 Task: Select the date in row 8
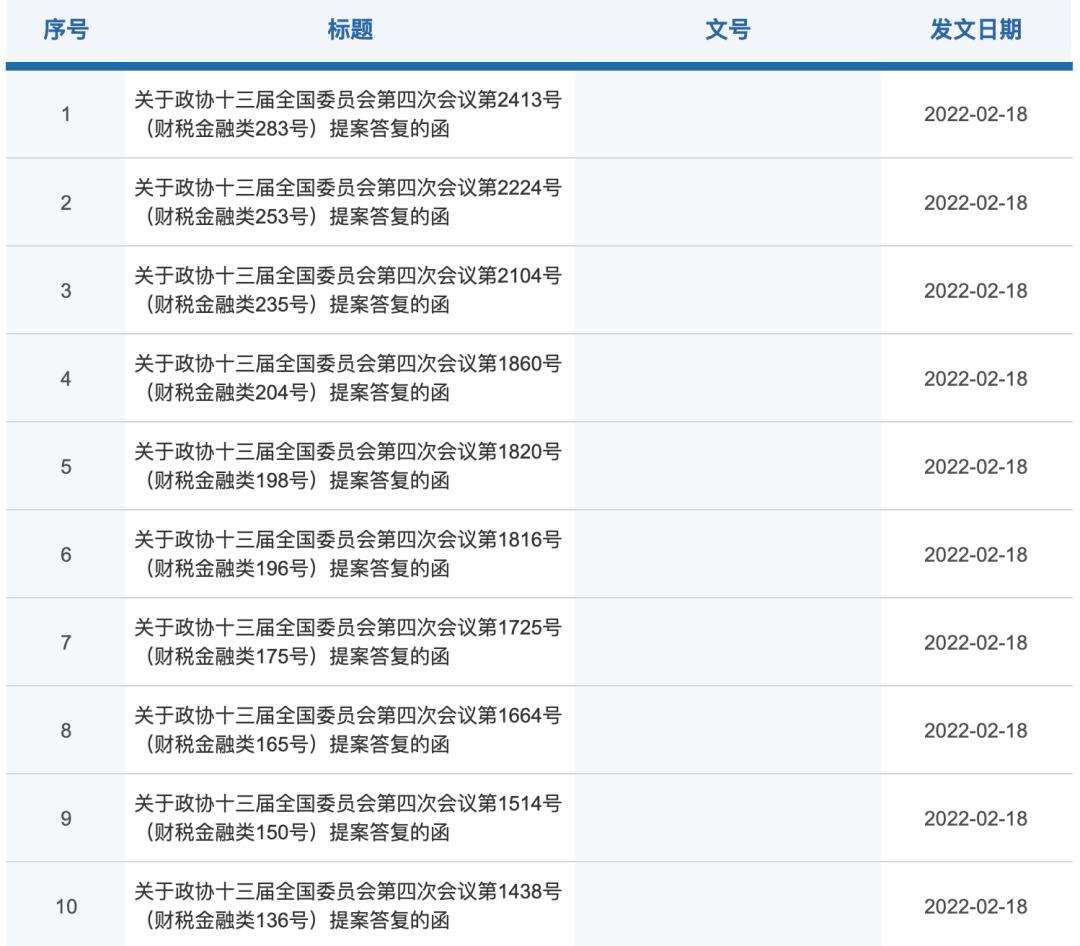975,730
